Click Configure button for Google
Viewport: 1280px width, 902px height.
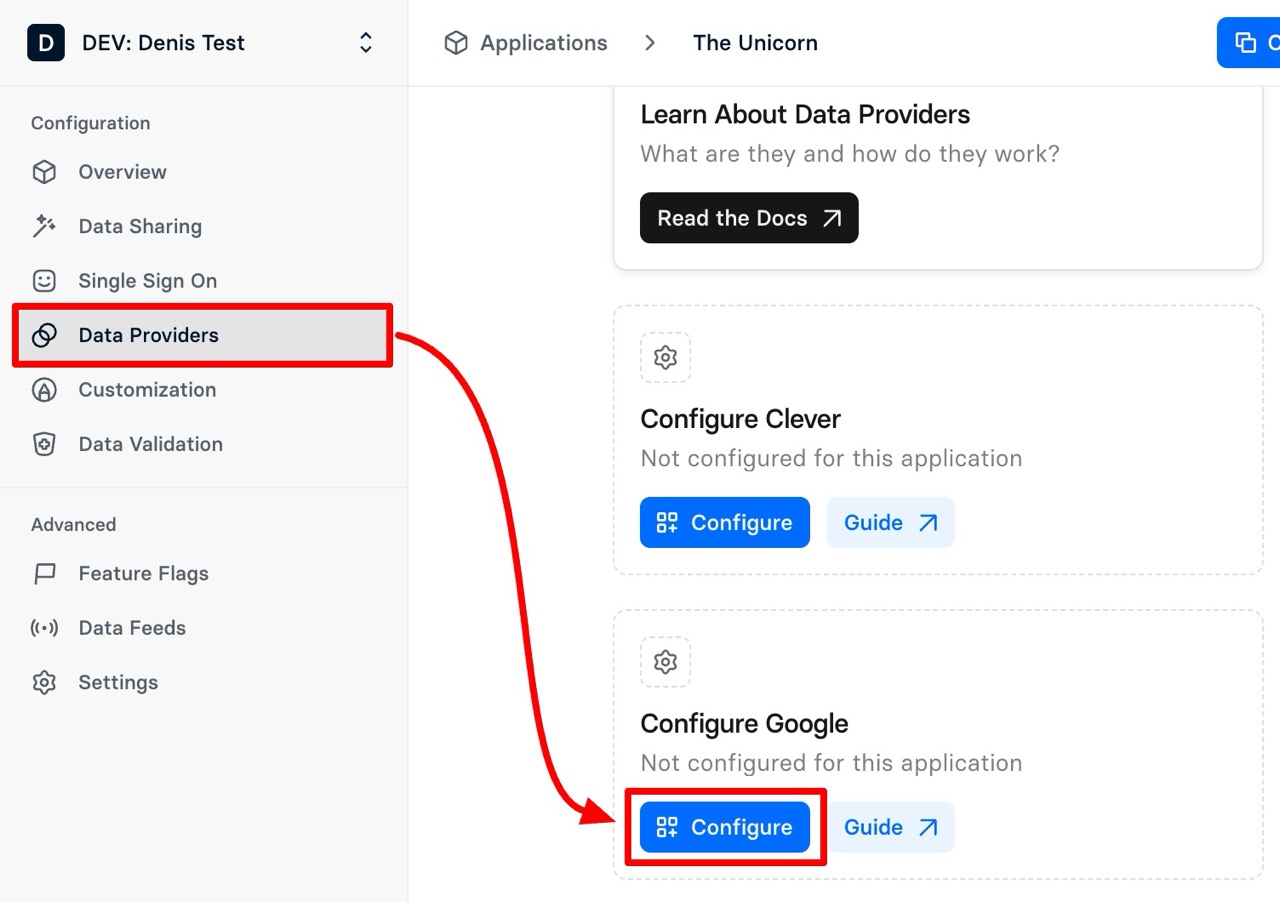[724, 827]
